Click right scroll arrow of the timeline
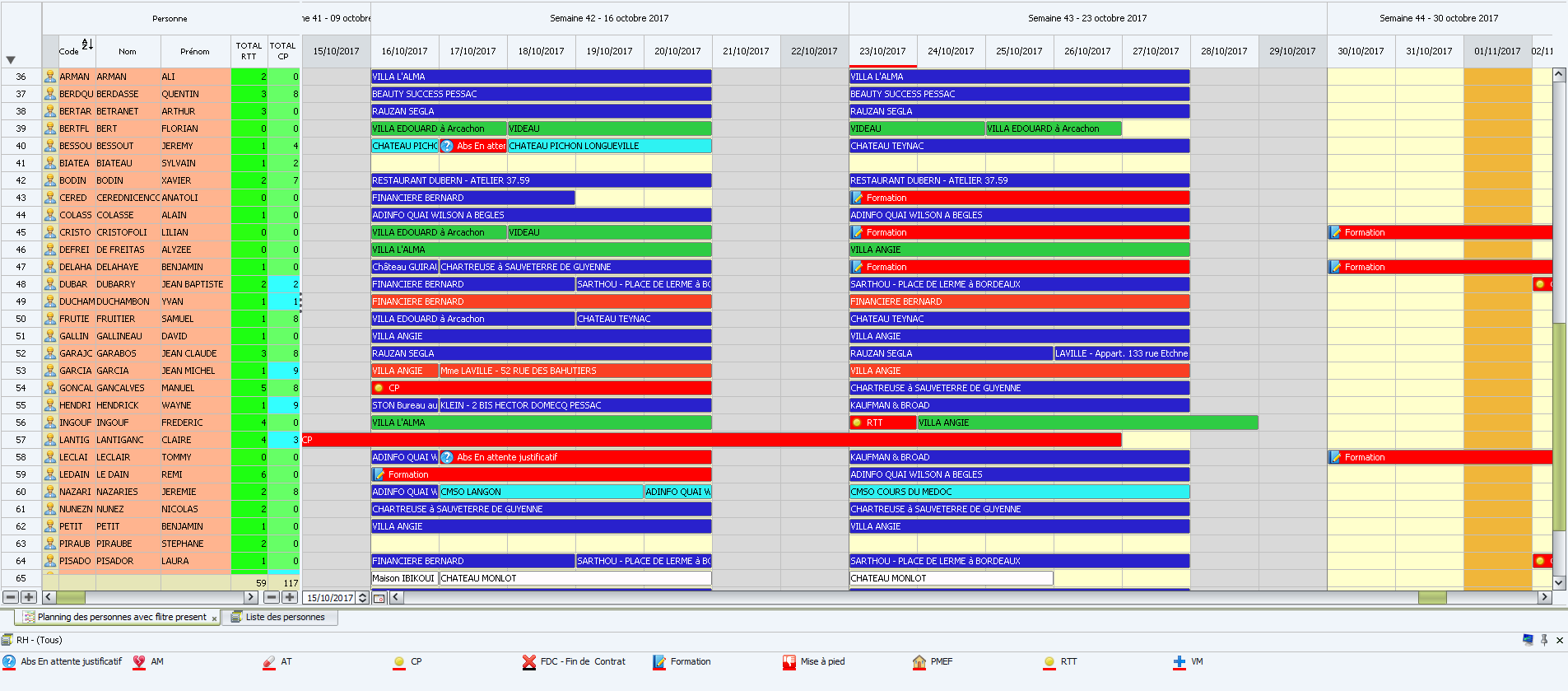 (1545, 597)
